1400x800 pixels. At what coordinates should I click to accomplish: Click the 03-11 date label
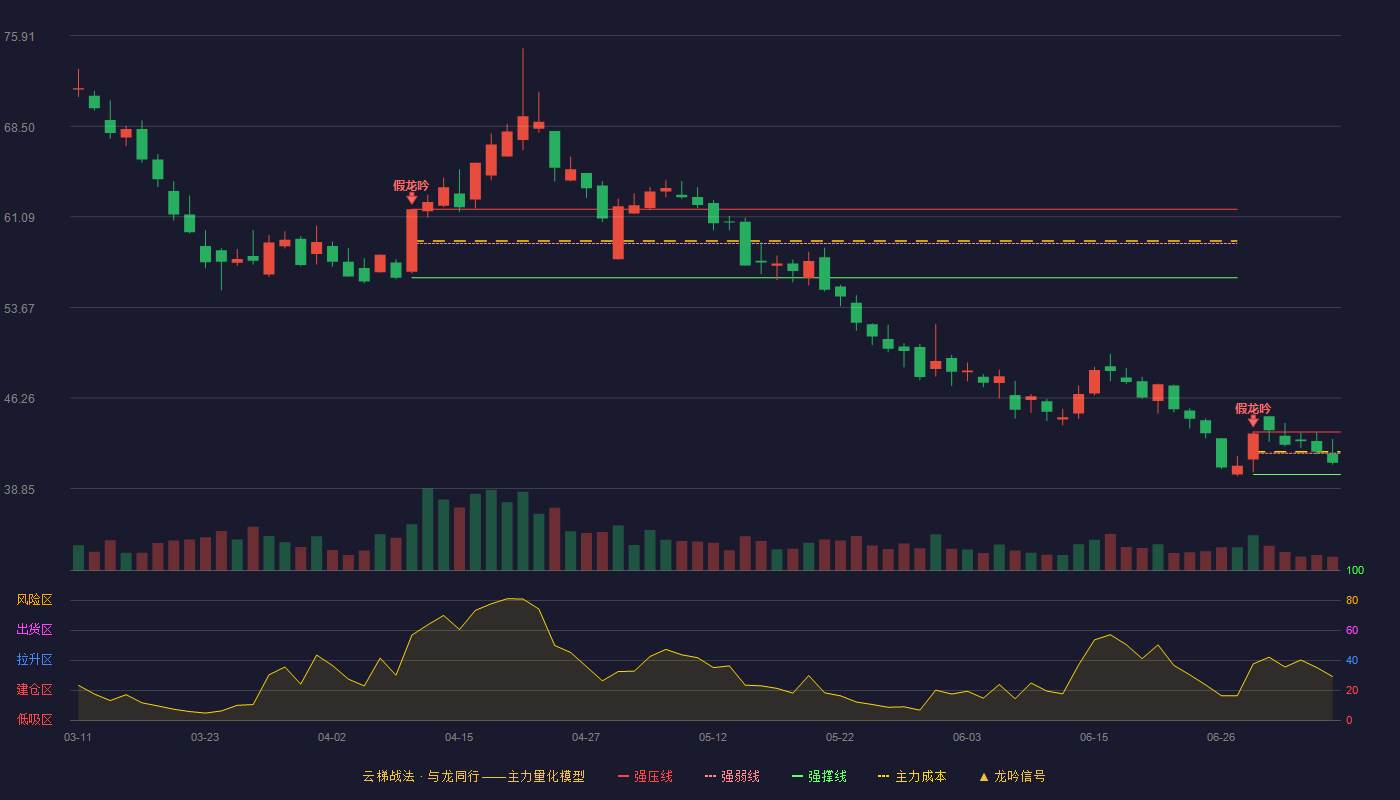click(x=78, y=737)
